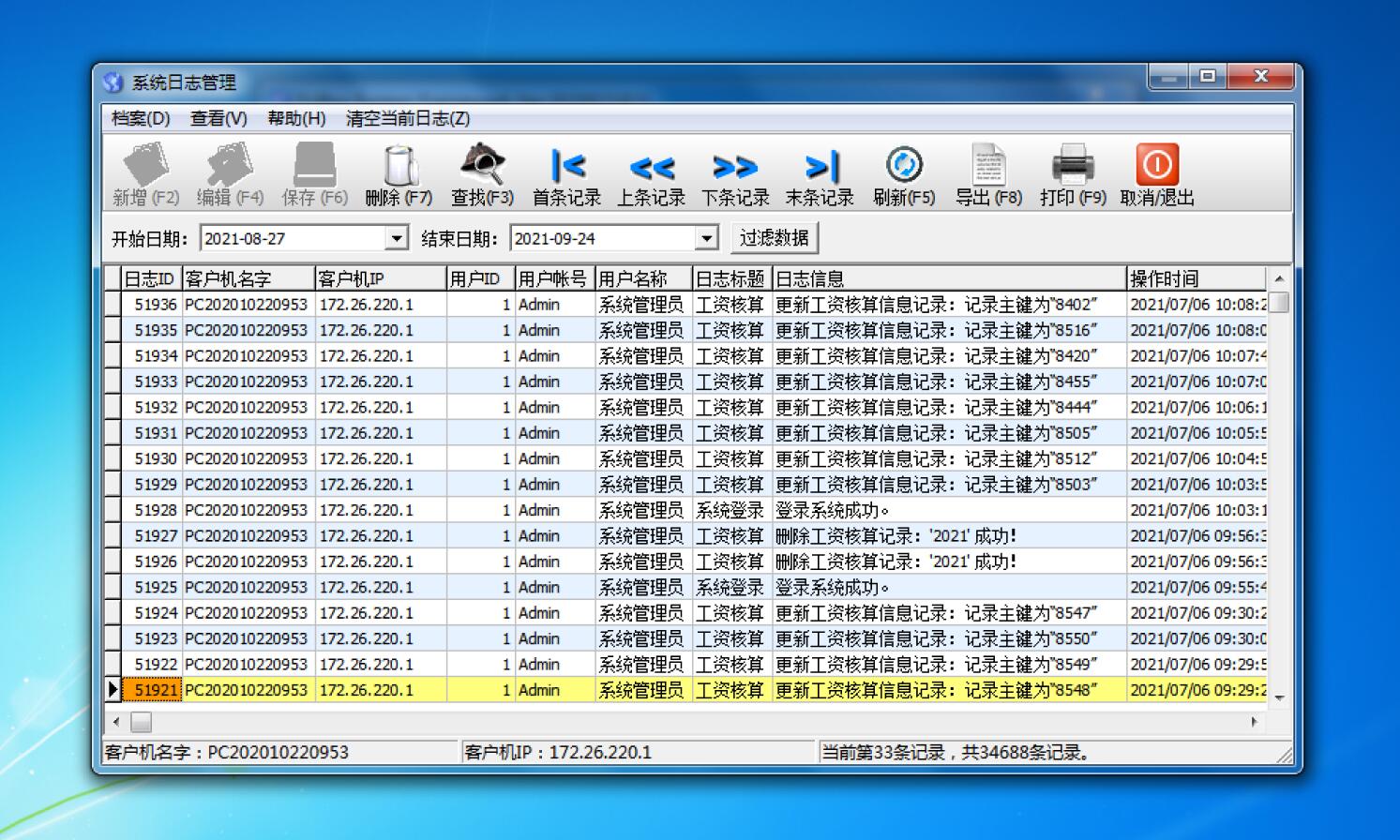Screen dimensions: 1400x840
Task: Select log ID cell 51932
Action: tap(151, 407)
